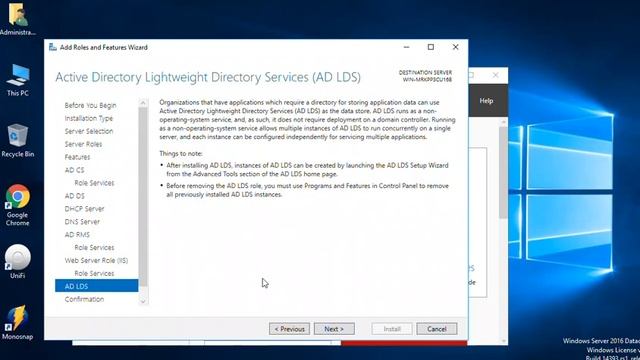Go to the AD DS step
The image size is (640, 360).
[74, 196]
